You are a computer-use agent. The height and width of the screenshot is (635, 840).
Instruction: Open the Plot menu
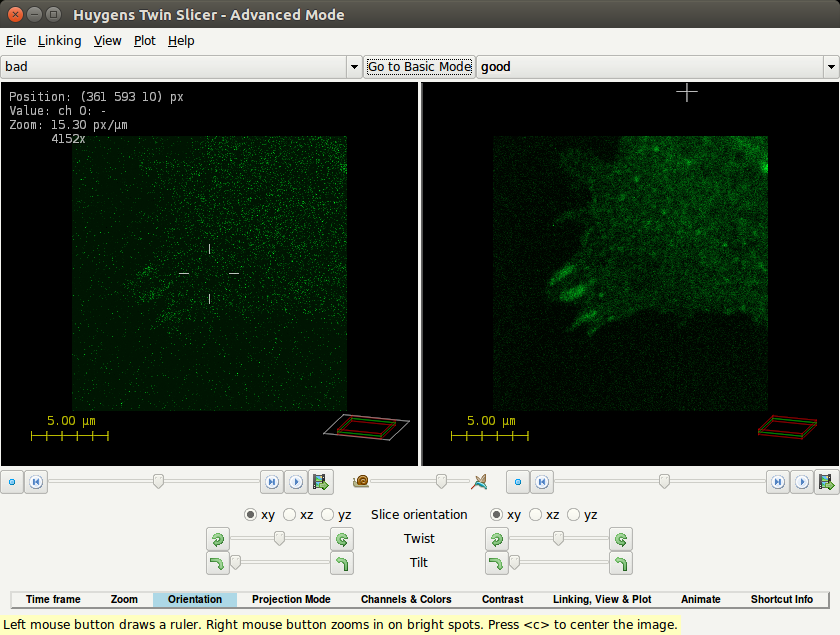(x=145, y=41)
